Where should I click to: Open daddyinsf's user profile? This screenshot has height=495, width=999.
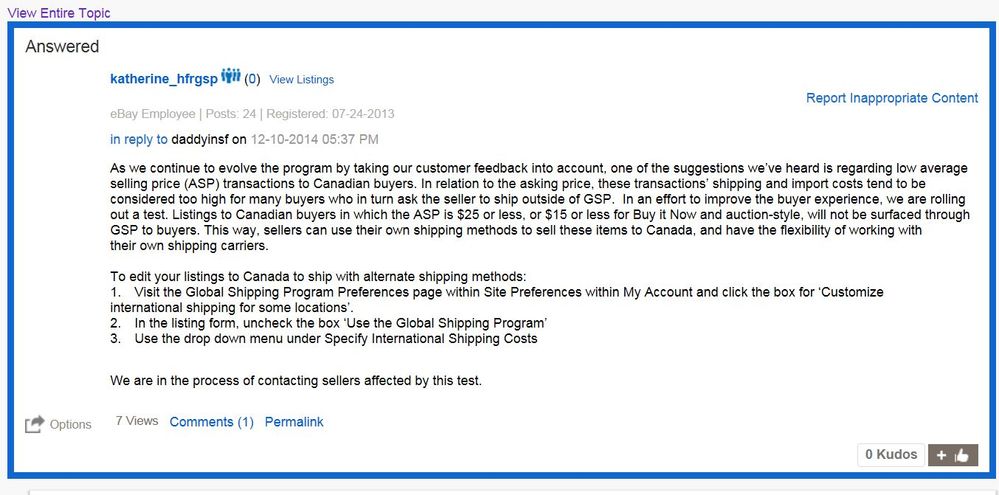point(200,139)
